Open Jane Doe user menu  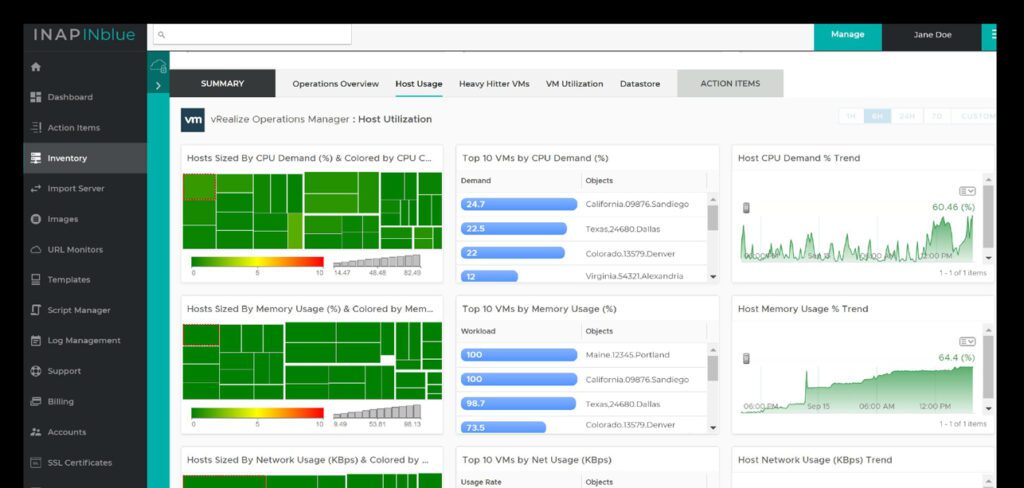coord(932,35)
